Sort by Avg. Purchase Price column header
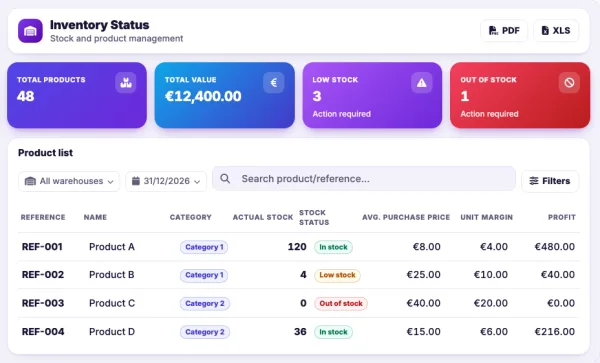 tap(406, 217)
